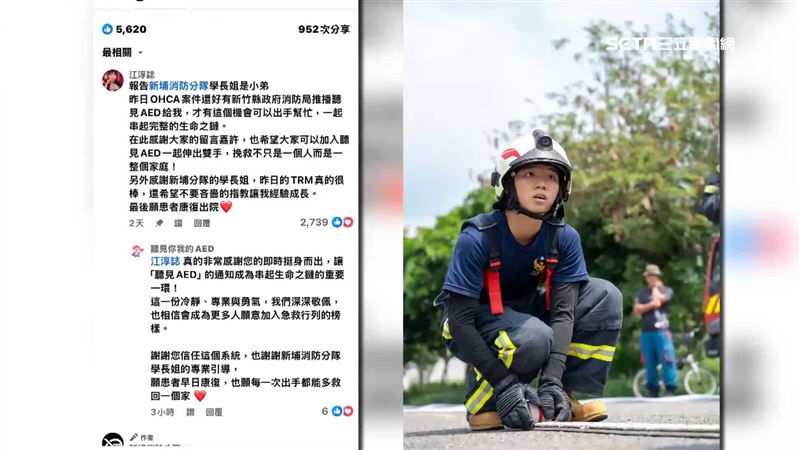
Task: Open the 新埔消防分隊 tagged page link
Action: (179, 86)
